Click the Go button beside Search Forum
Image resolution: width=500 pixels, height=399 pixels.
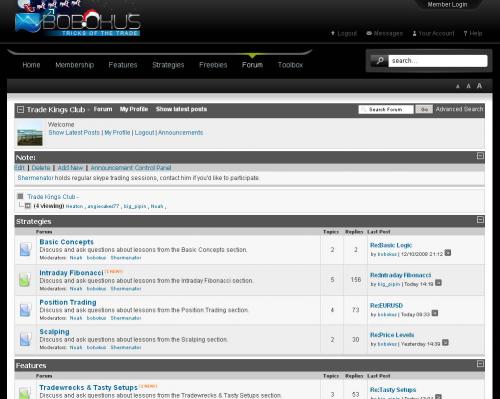click(x=424, y=109)
